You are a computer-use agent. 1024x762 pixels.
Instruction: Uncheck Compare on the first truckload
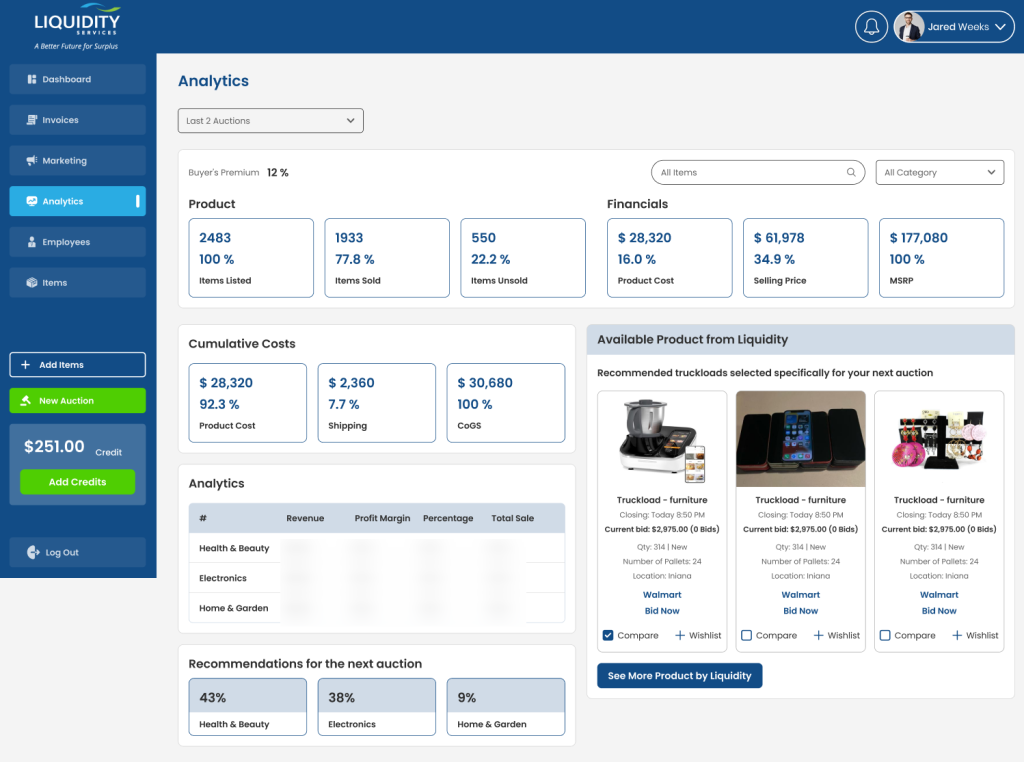click(609, 635)
